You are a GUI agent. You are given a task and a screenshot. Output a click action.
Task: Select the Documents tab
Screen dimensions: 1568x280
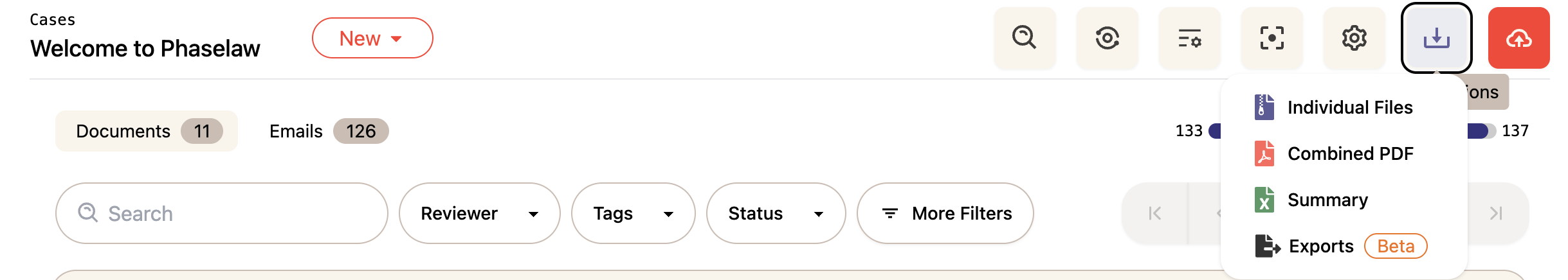147,131
